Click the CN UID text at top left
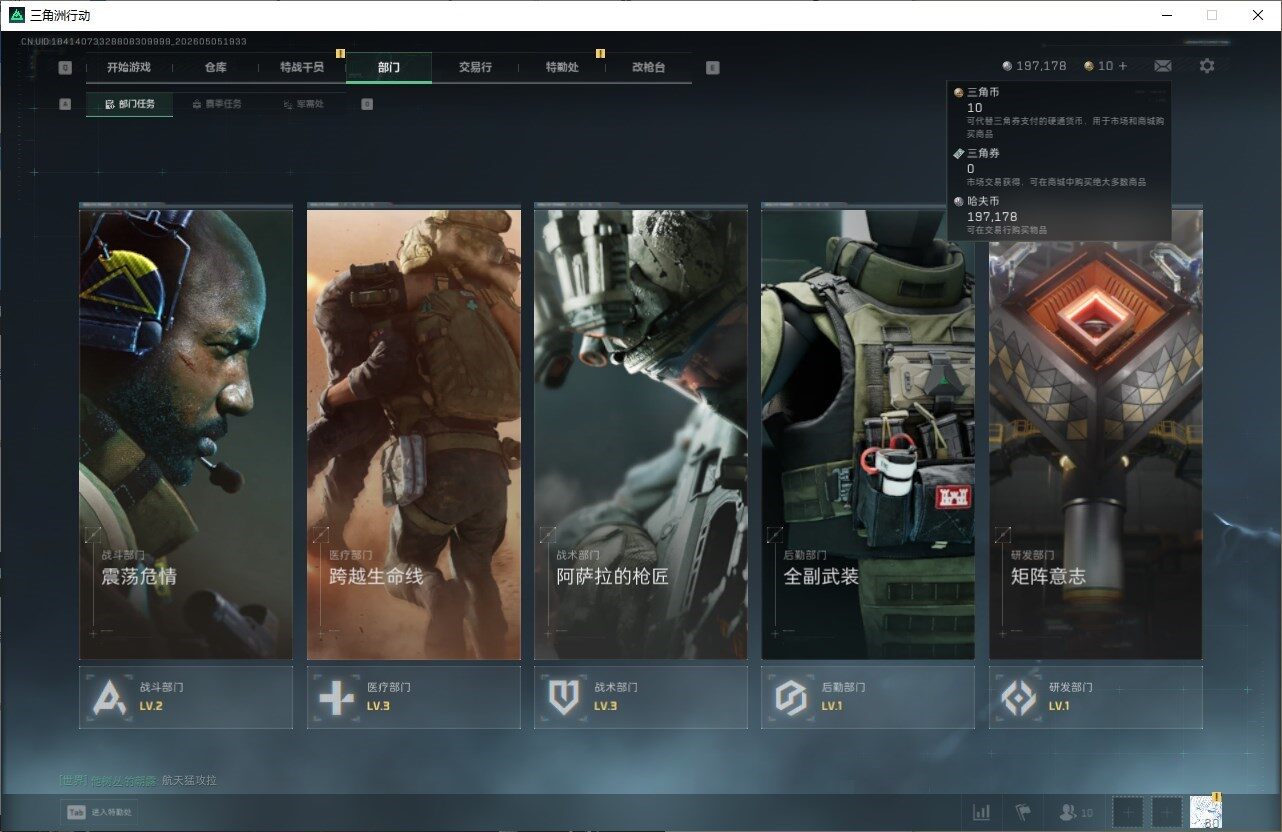Image resolution: width=1282 pixels, height=832 pixels. tap(134, 42)
